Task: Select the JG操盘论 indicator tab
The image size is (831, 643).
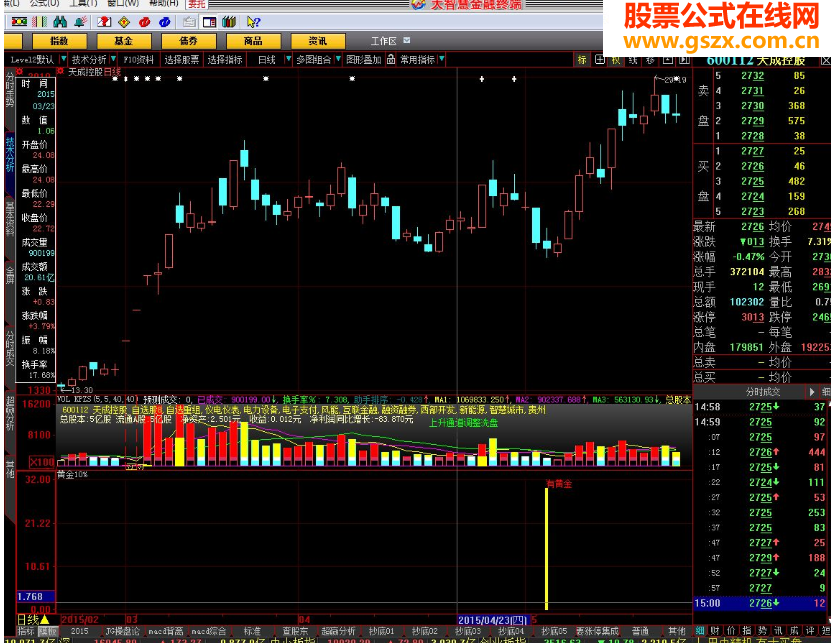Action: pyautogui.click(x=122, y=631)
